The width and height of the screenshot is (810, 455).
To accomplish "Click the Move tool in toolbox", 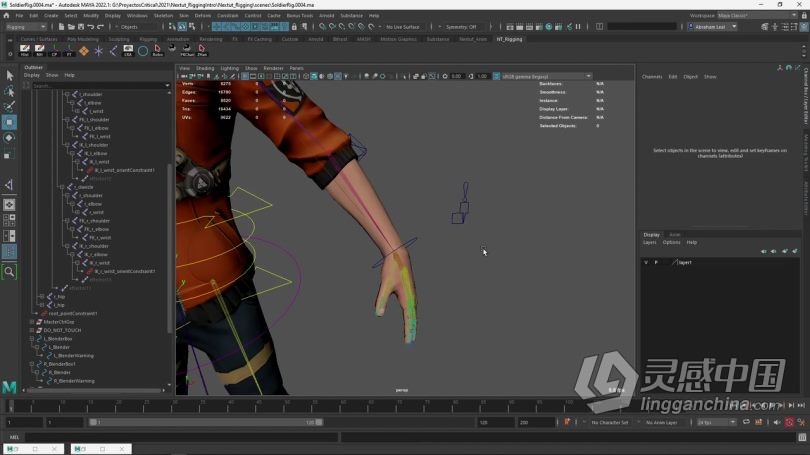I will 9,122.
